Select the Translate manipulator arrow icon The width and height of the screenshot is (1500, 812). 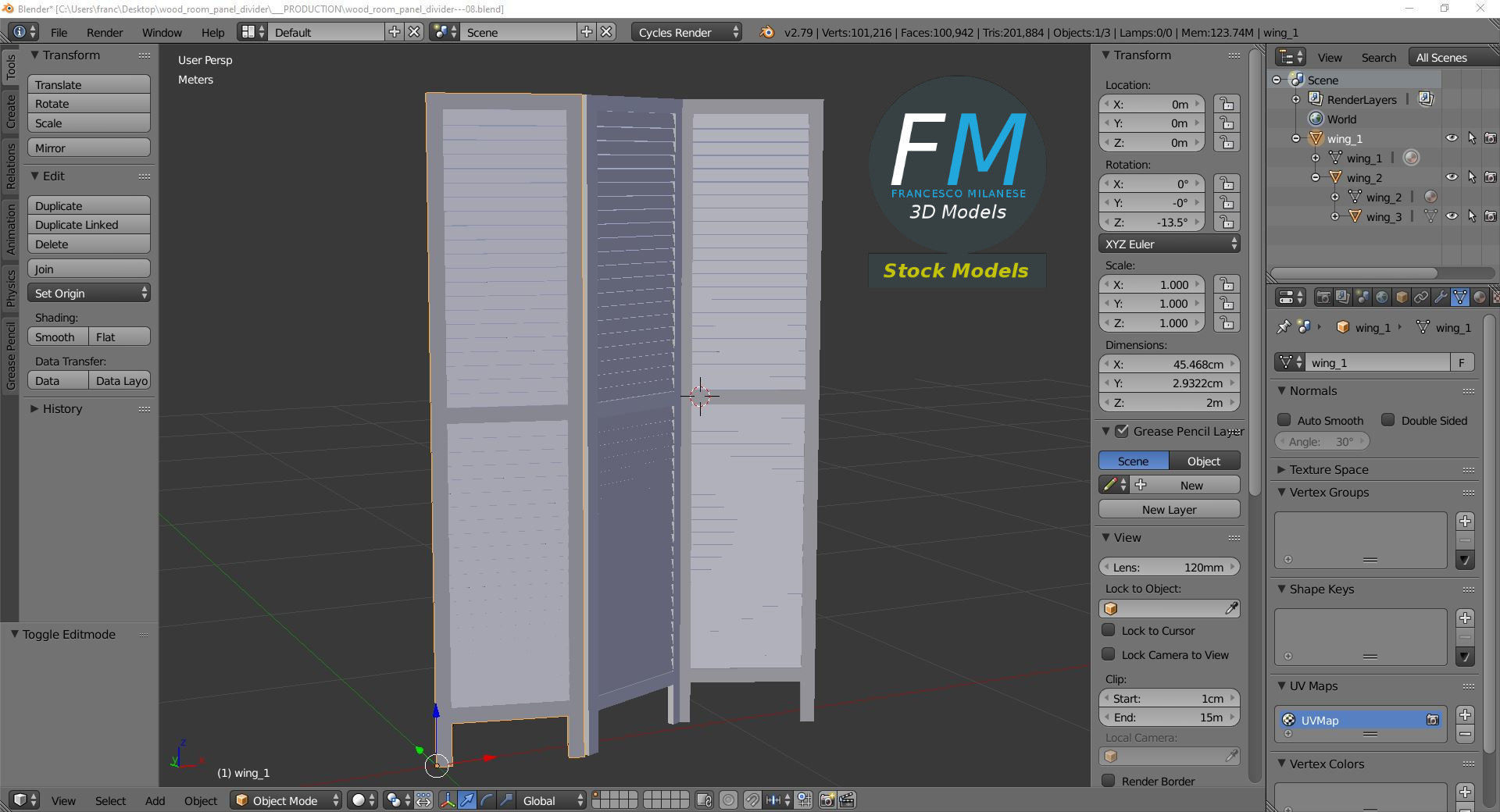pyautogui.click(x=467, y=800)
